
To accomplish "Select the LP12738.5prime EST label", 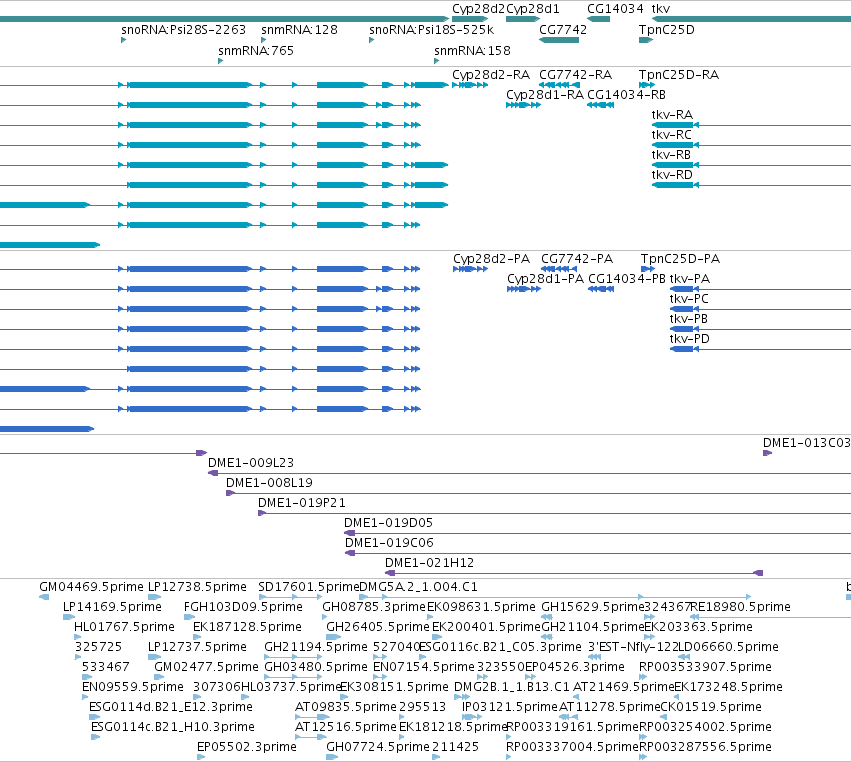I will pos(198,587).
